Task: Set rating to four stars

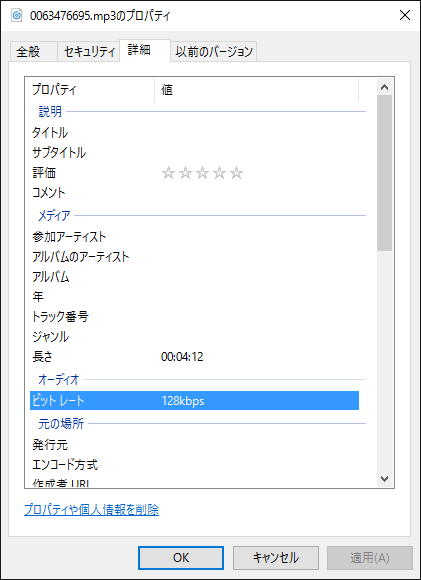Action: coord(219,173)
